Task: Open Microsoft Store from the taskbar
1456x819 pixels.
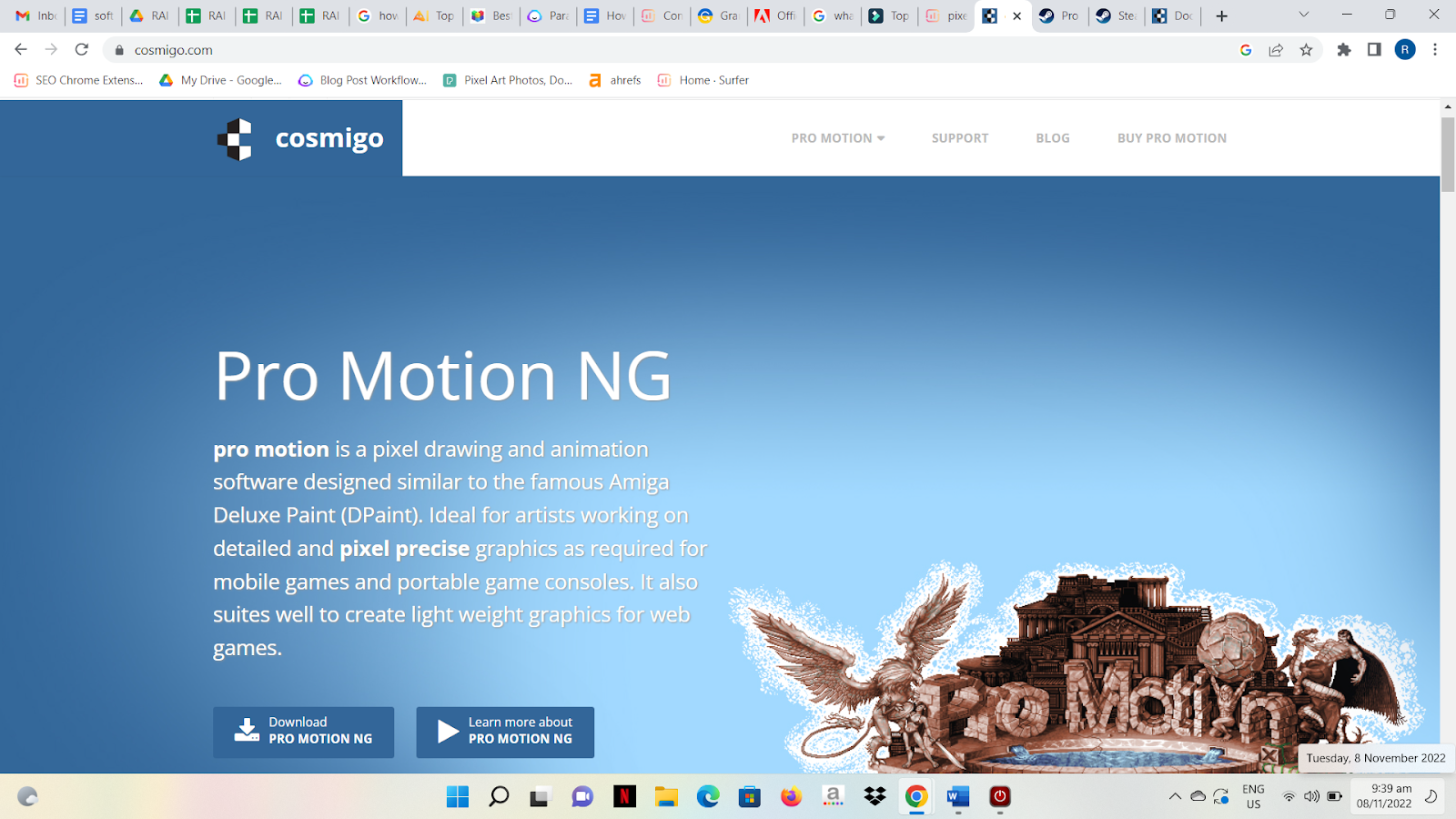Action: point(749,797)
